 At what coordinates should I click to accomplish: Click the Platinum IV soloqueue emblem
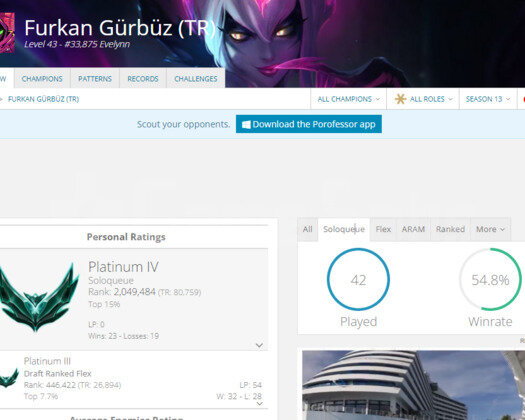pos(39,298)
